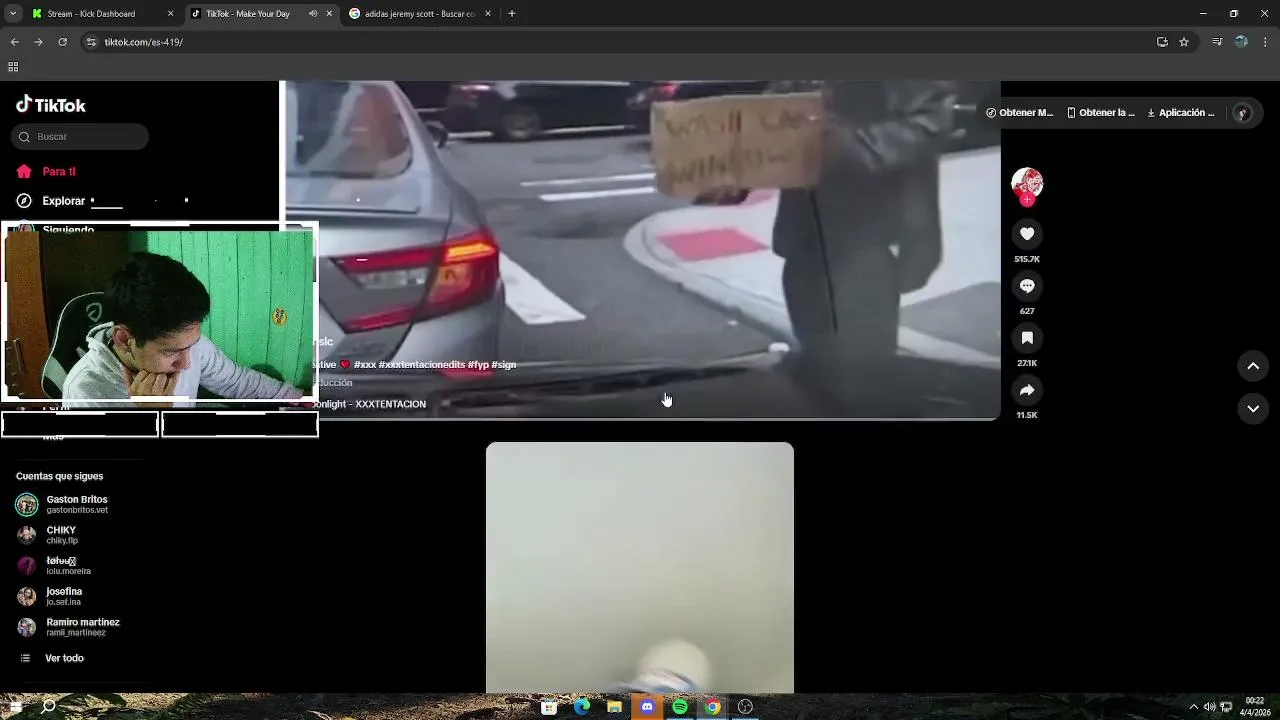Open a new browser tab
The image size is (1280, 720).
(511, 14)
